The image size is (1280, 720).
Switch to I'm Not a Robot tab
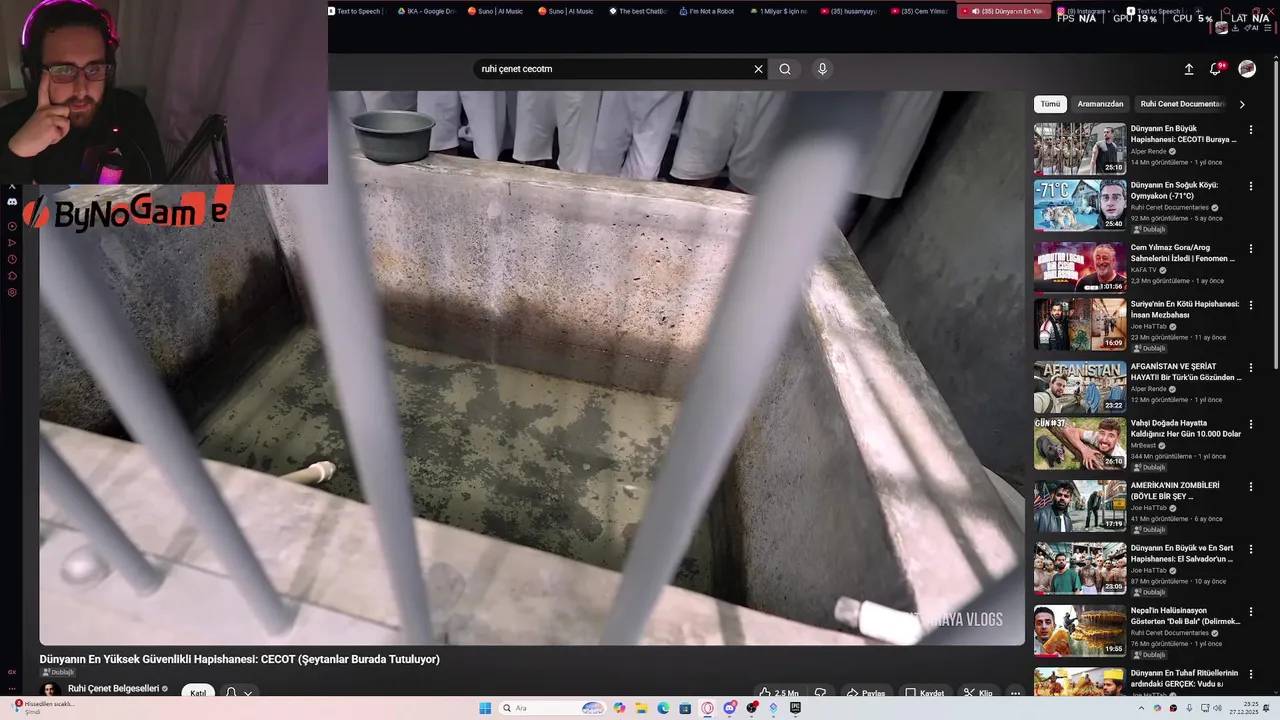click(x=707, y=11)
